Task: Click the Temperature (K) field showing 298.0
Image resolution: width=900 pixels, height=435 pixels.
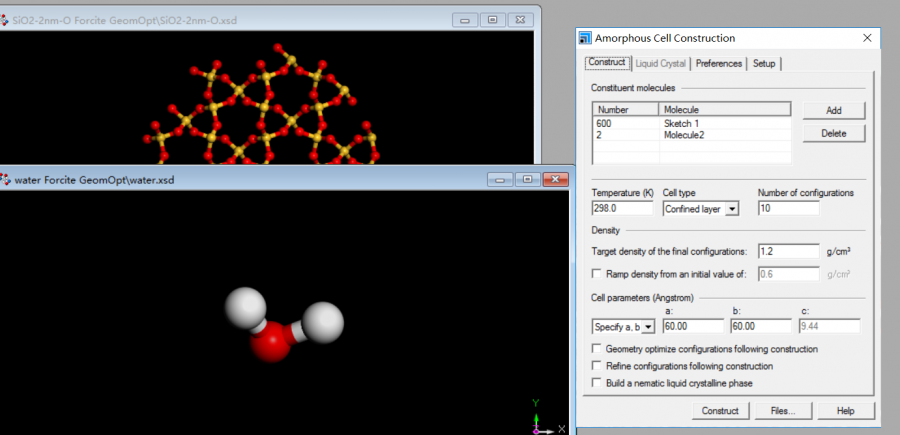Action: click(622, 208)
